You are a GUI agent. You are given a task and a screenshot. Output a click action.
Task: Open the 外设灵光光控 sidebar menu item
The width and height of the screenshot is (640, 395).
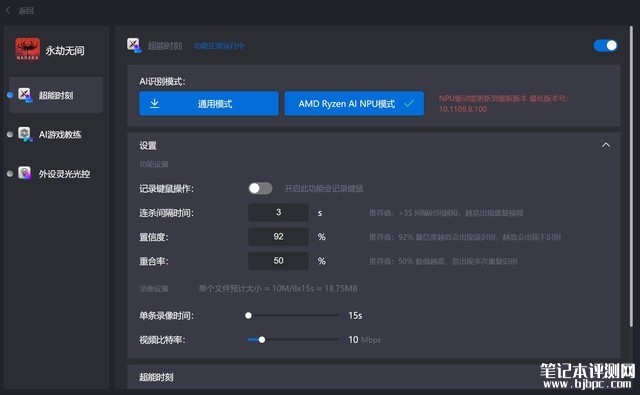[x=56, y=174]
